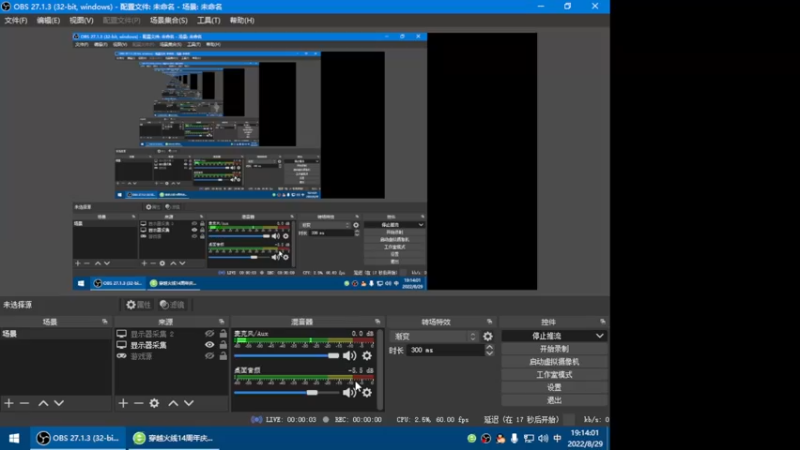This screenshot has width=800, height=450.
Task: Click the mixer panel vertical scrollbar
Action: tap(380, 369)
